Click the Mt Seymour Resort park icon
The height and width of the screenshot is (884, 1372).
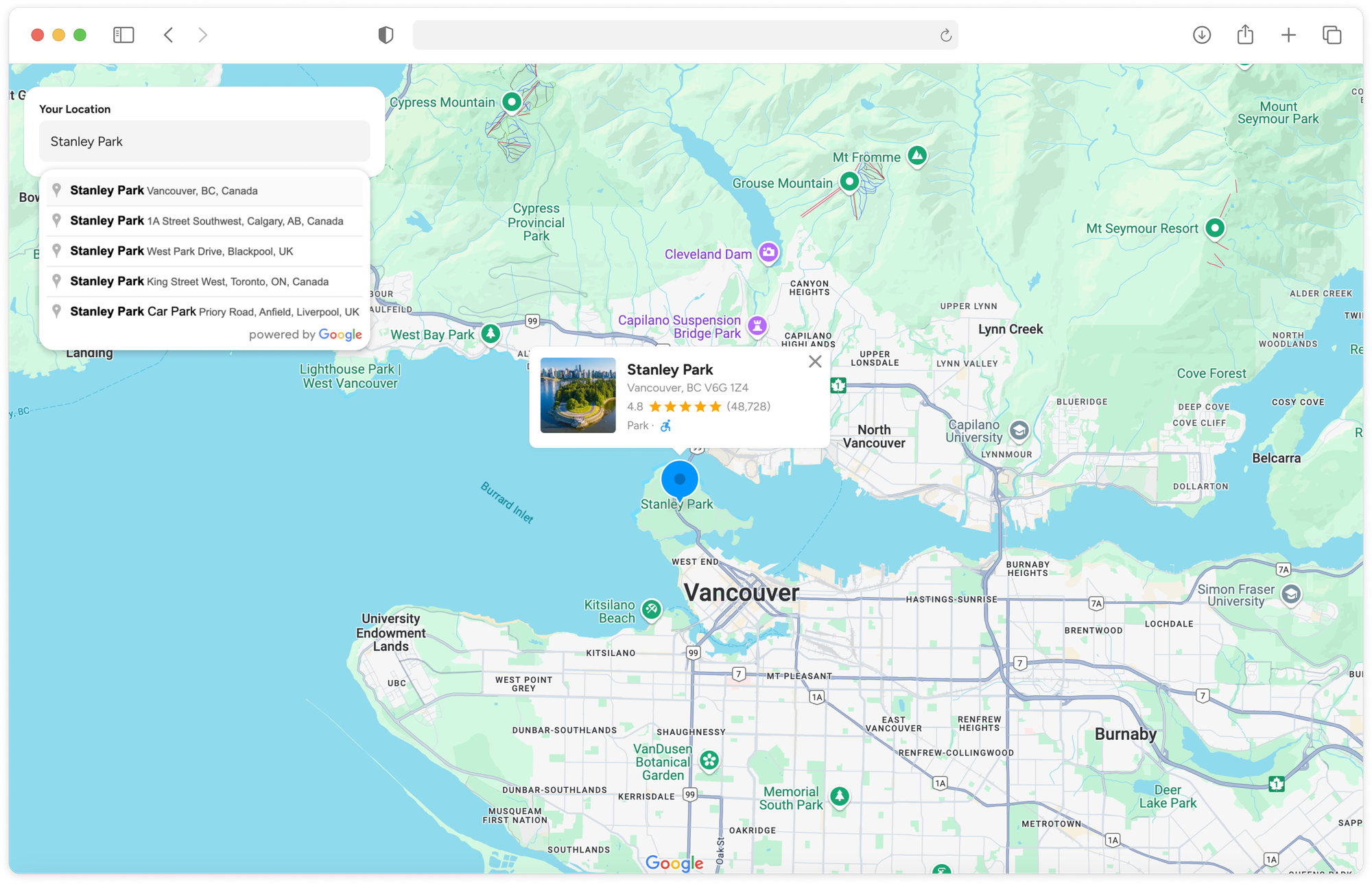click(x=1215, y=227)
